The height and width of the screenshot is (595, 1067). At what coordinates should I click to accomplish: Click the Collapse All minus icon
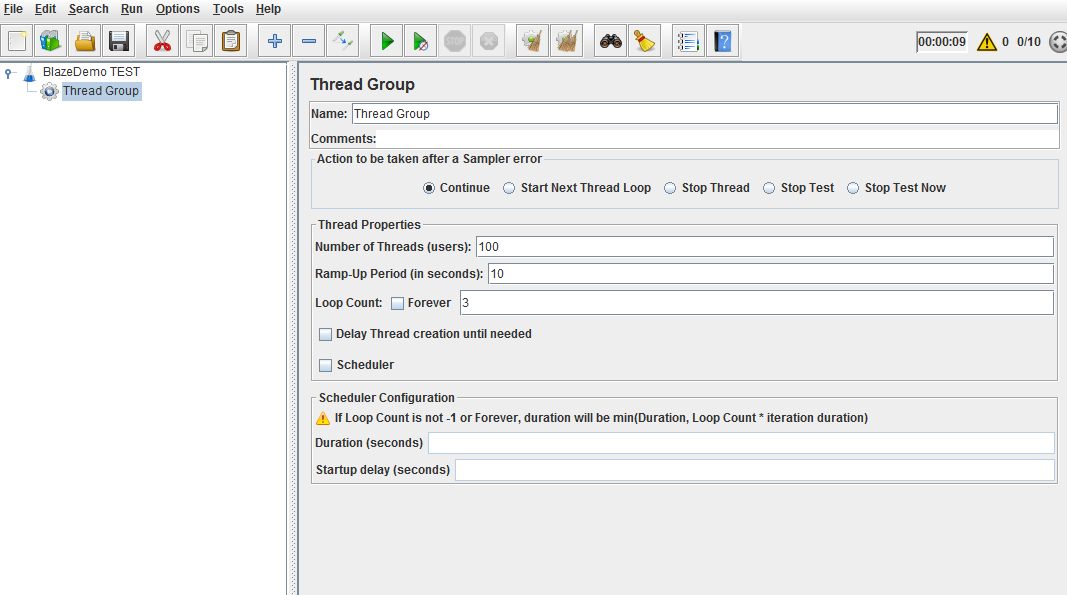(x=309, y=41)
